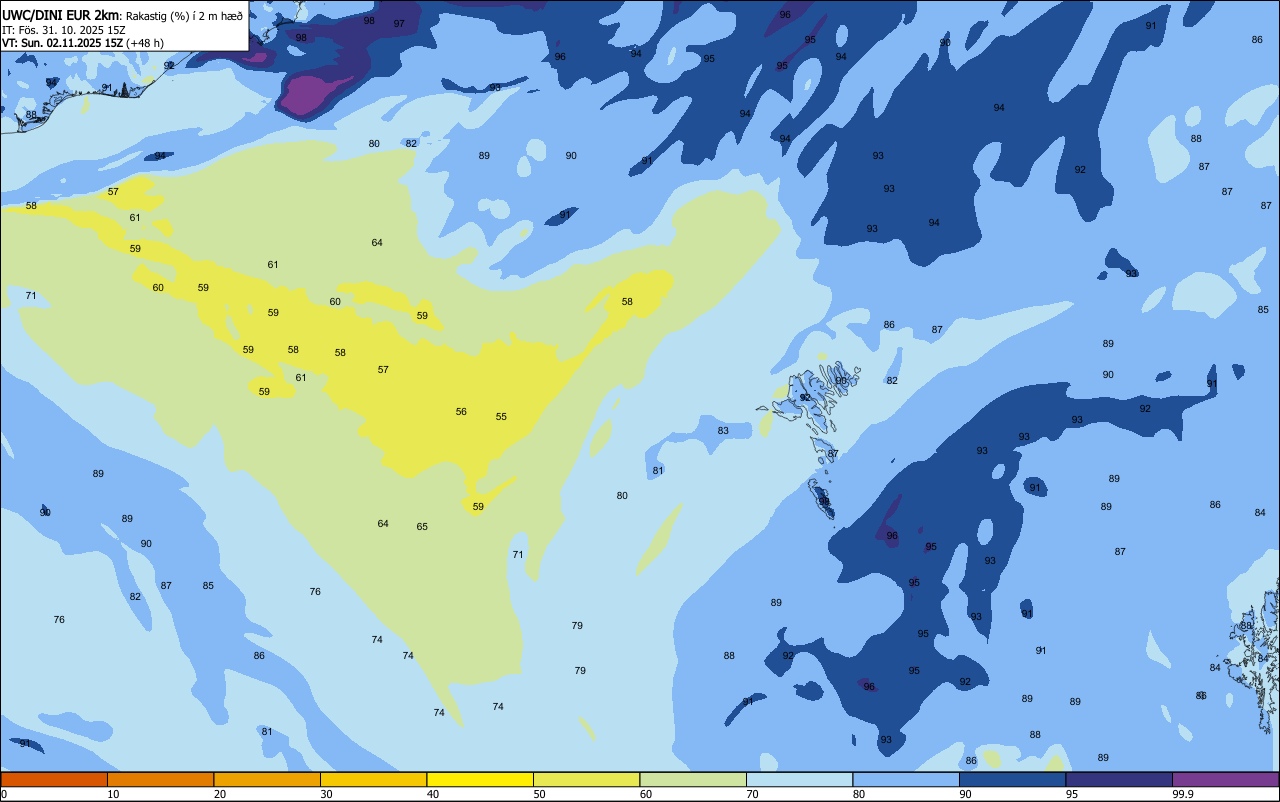Click the humidity value '65' on the map

tap(422, 527)
